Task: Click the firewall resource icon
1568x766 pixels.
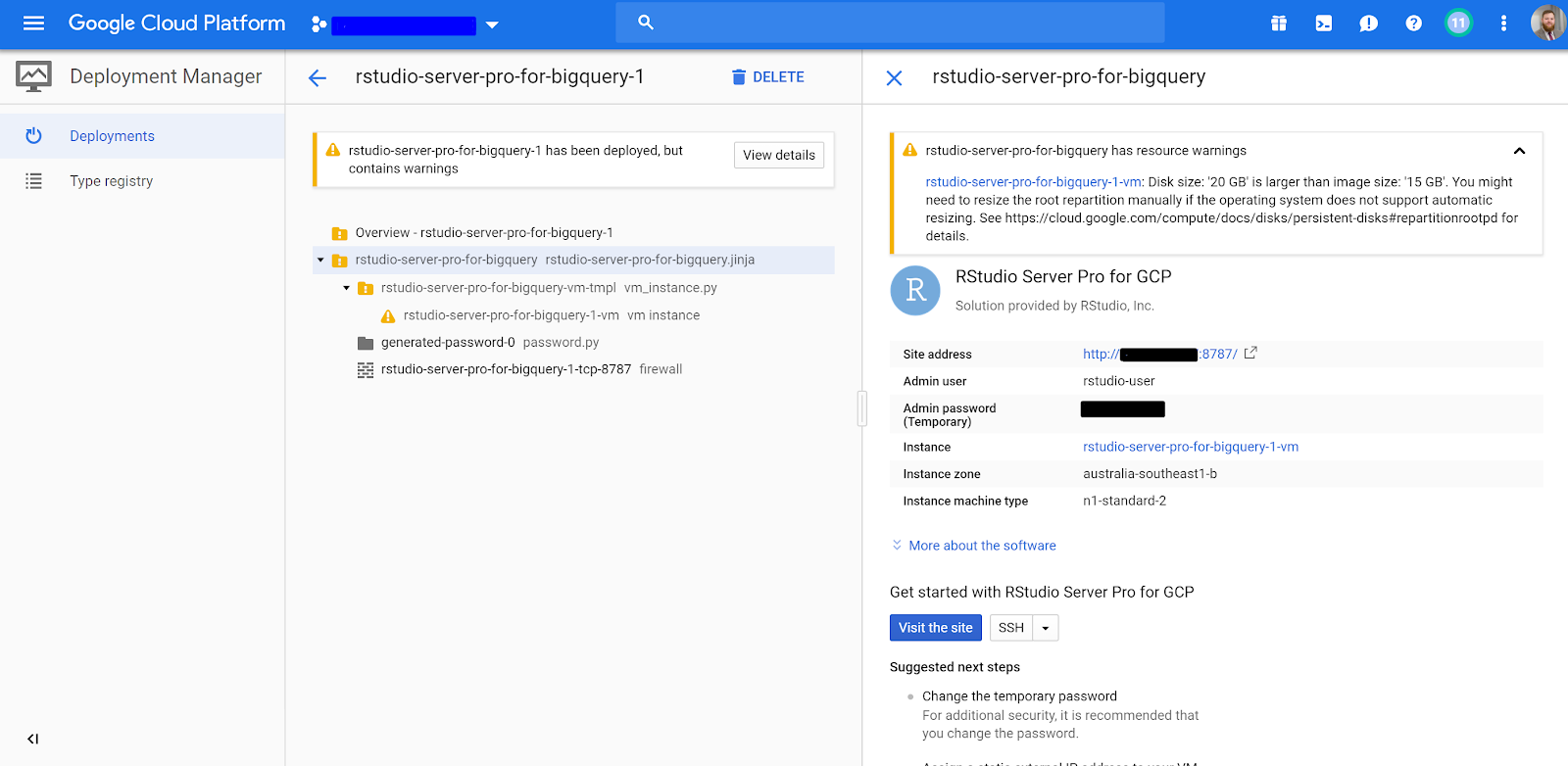Action: pyautogui.click(x=366, y=370)
